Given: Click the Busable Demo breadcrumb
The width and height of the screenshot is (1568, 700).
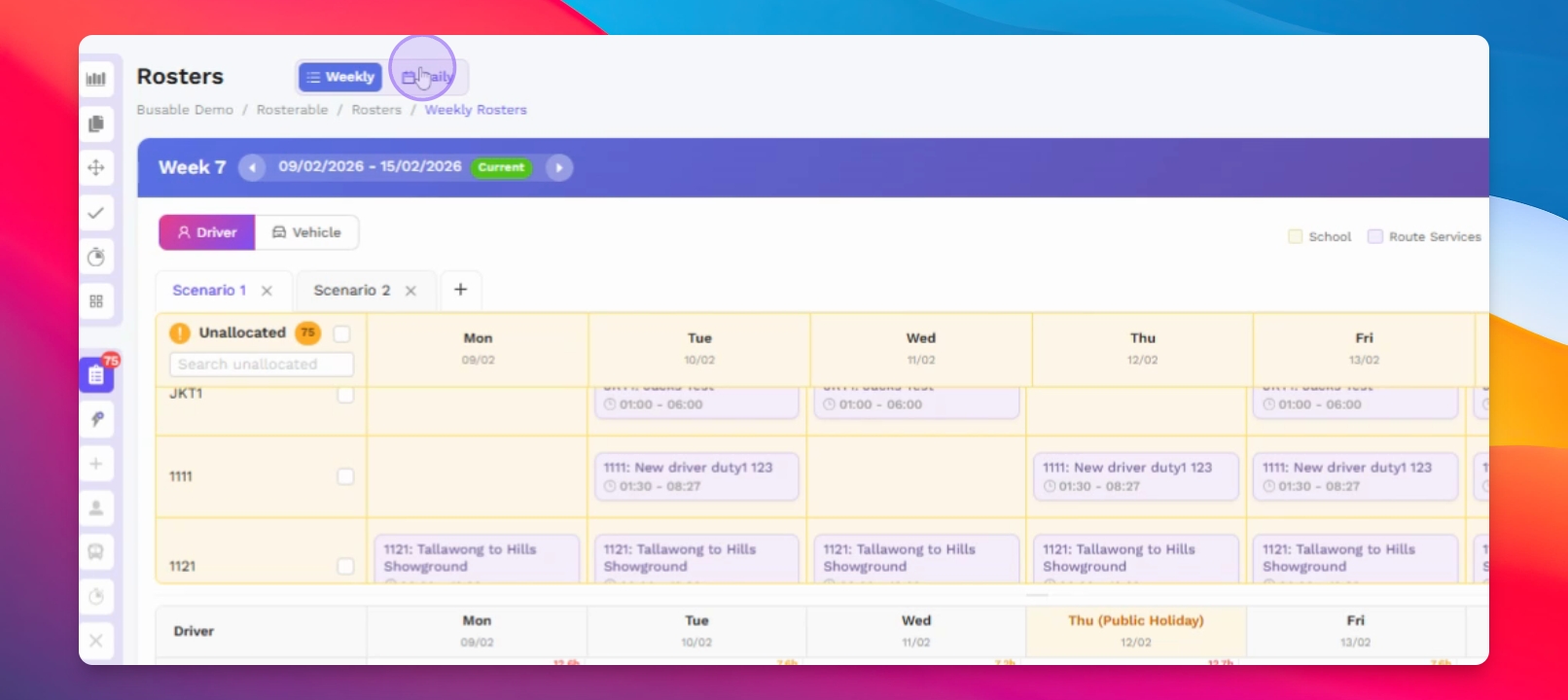Looking at the screenshot, I should 185,110.
